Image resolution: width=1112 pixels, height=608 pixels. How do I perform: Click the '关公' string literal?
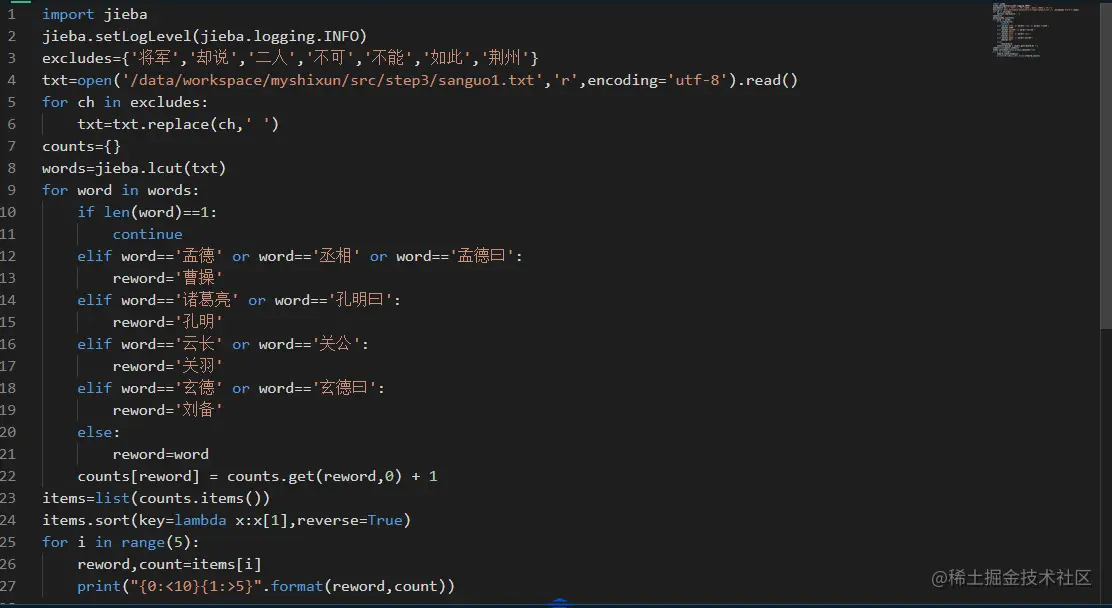(336, 344)
